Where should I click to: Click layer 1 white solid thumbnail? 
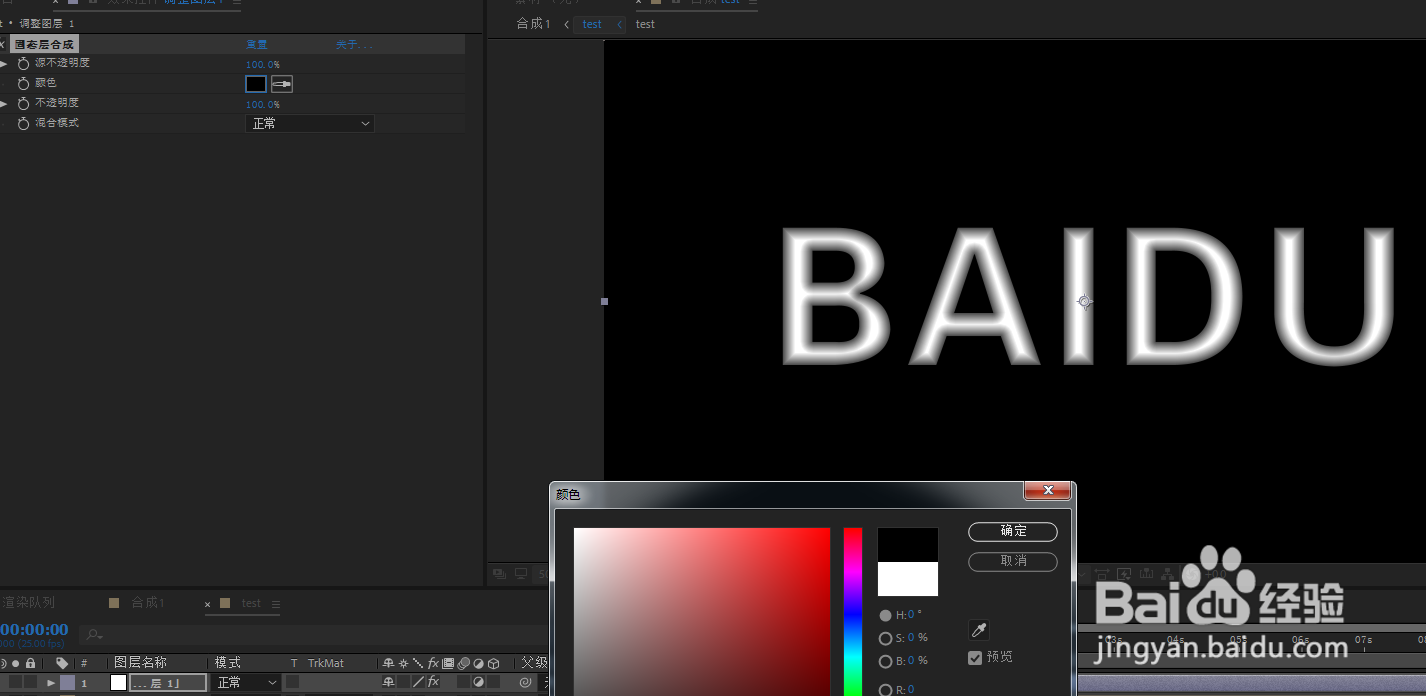118,682
